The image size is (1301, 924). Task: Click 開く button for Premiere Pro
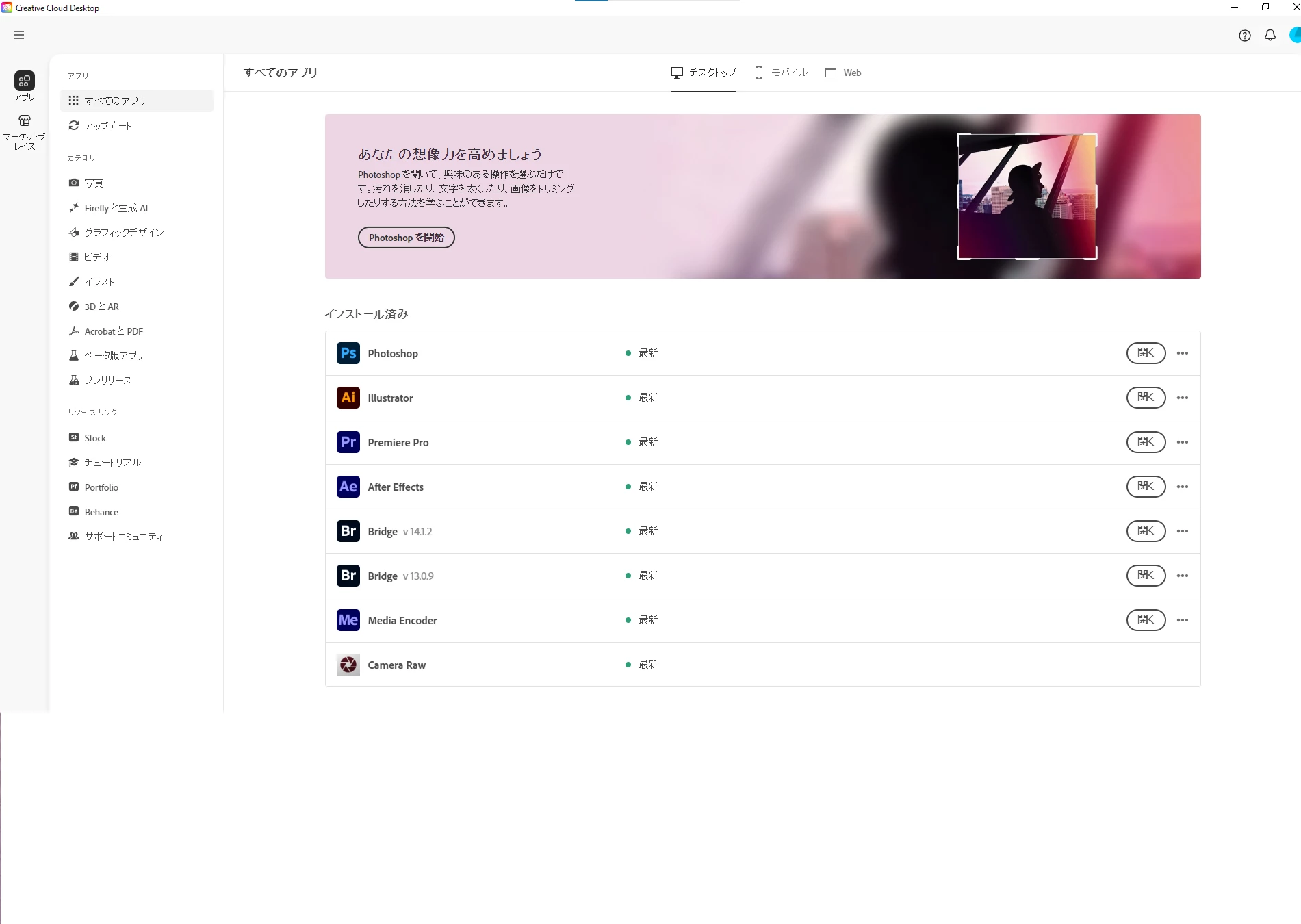pyautogui.click(x=1146, y=442)
